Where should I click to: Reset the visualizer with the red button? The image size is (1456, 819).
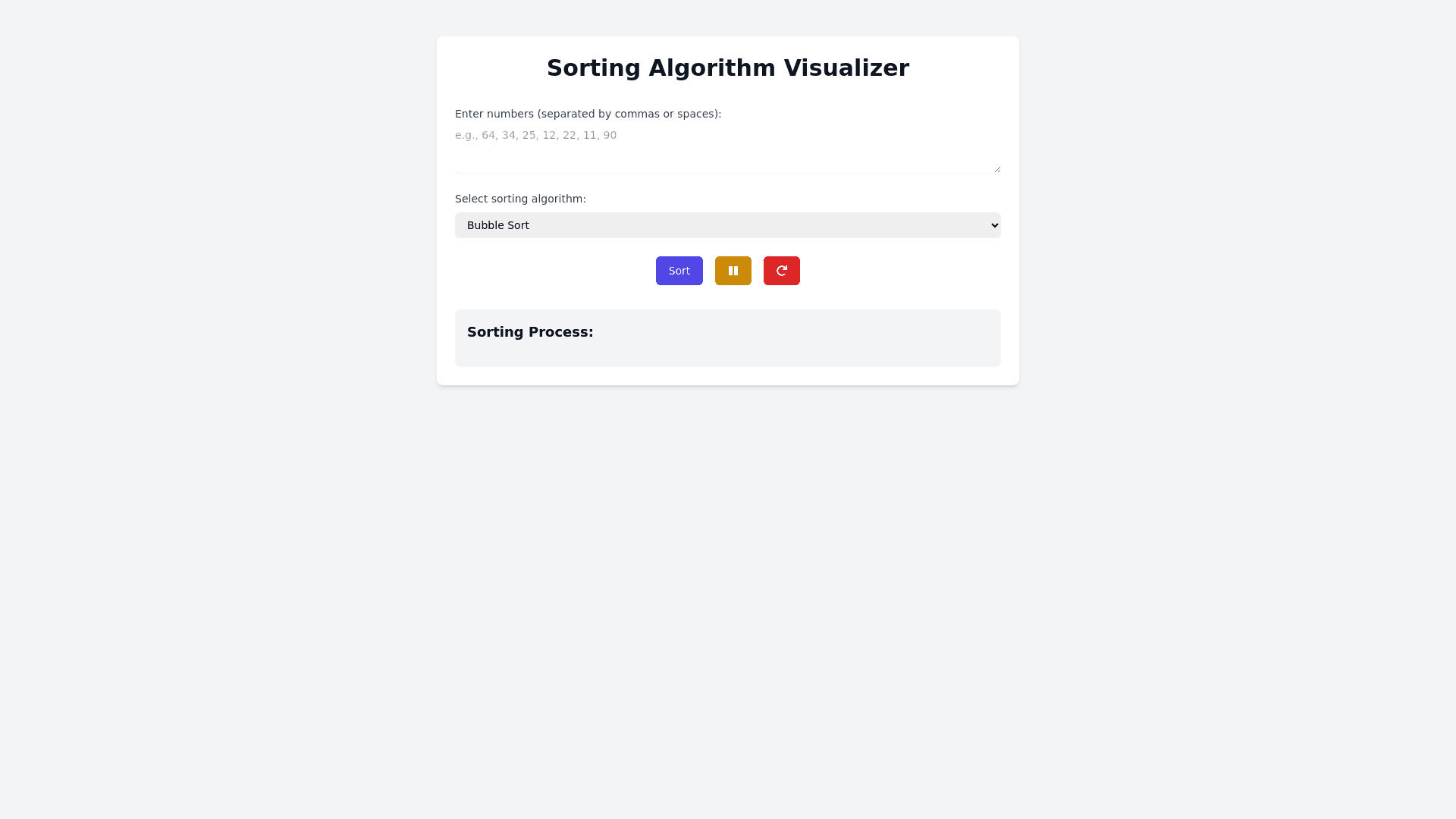pos(781,271)
